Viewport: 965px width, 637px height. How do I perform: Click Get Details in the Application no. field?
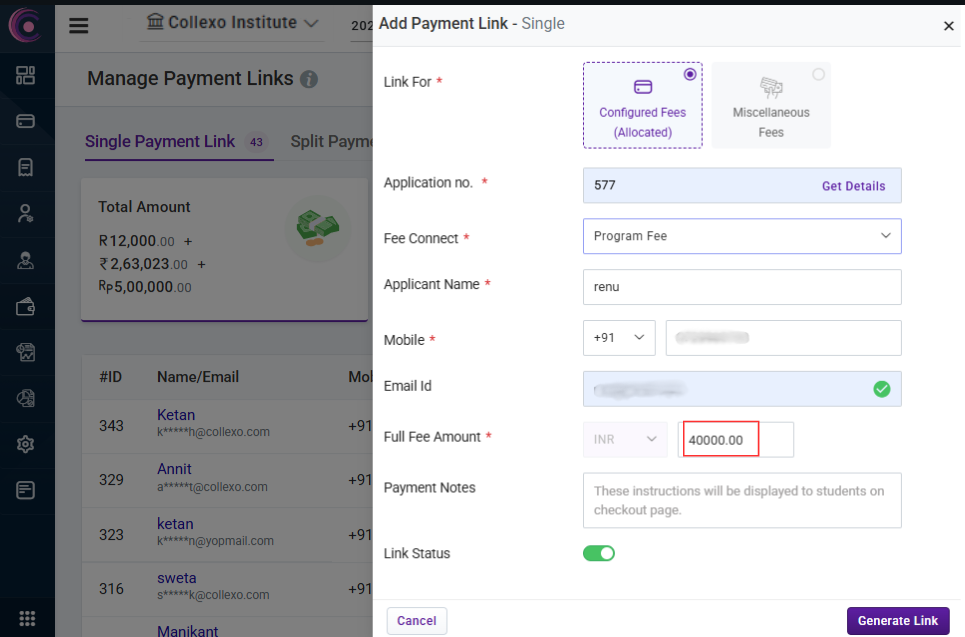[853, 186]
